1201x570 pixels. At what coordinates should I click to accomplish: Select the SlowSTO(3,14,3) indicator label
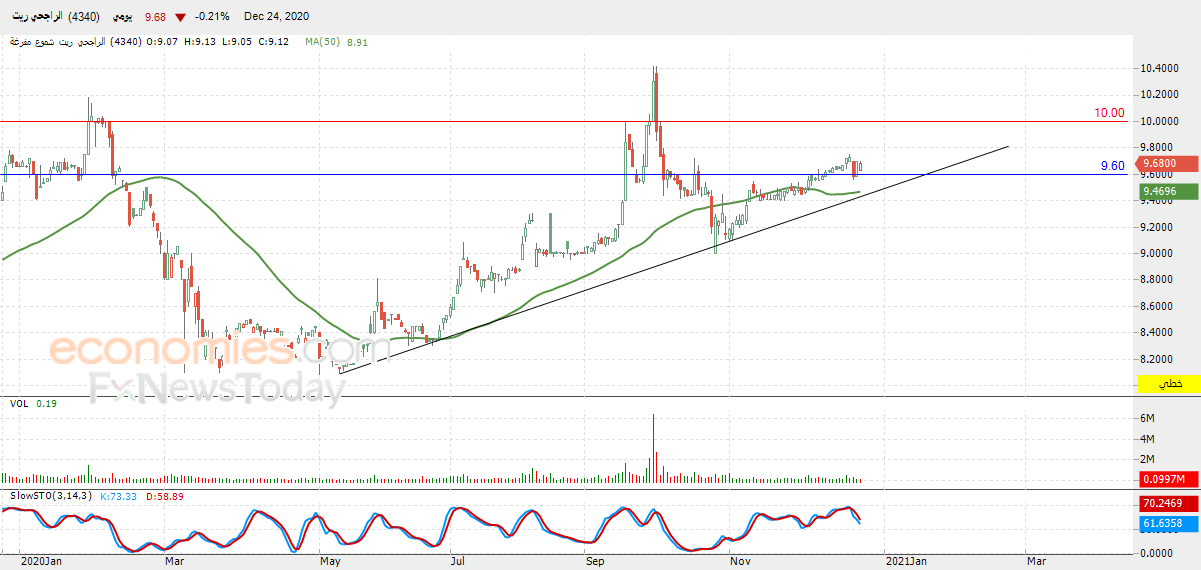pyautogui.click(x=52, y=495)
